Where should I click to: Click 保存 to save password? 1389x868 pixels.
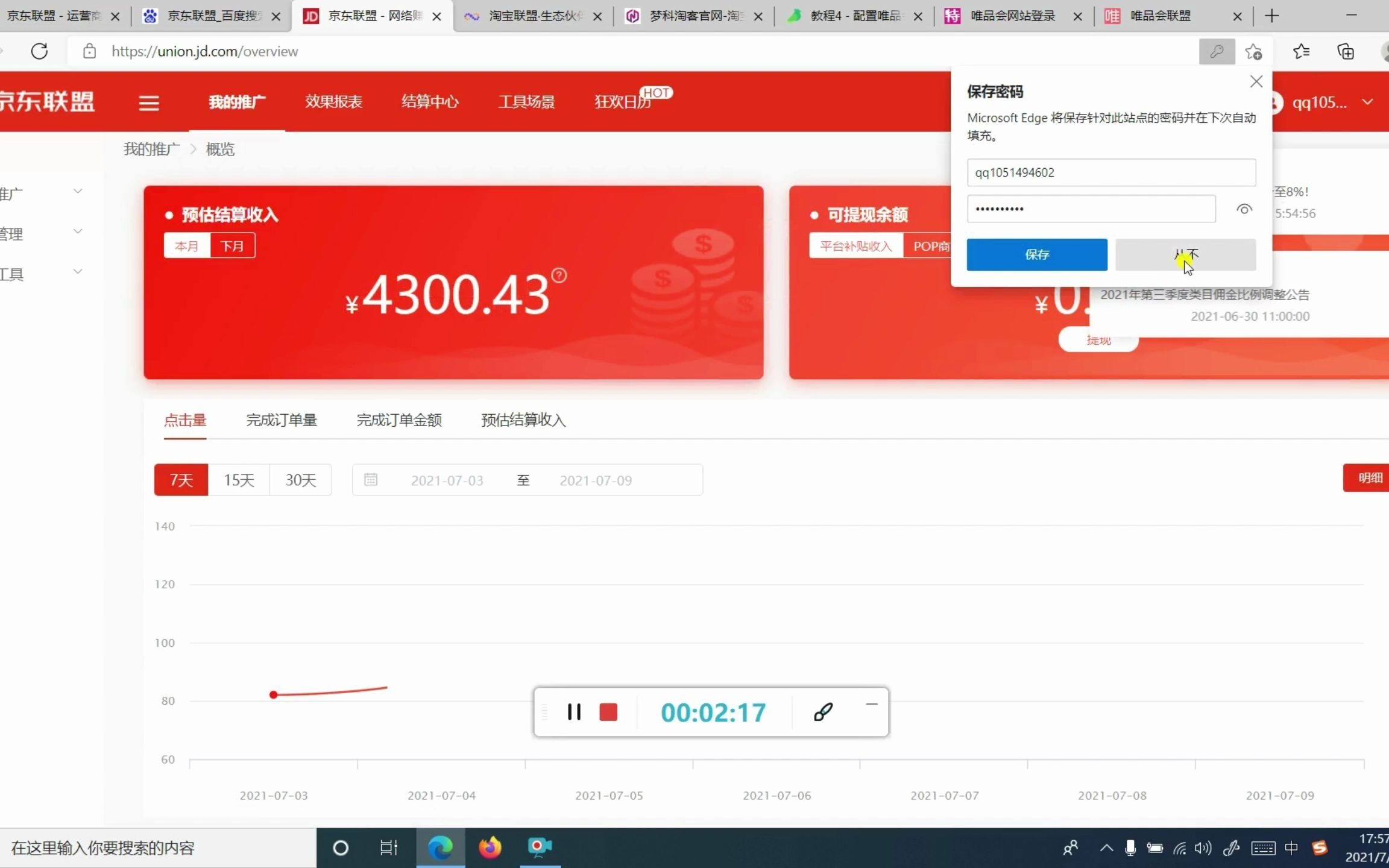pyautogui.click(x=1037, y=254)
